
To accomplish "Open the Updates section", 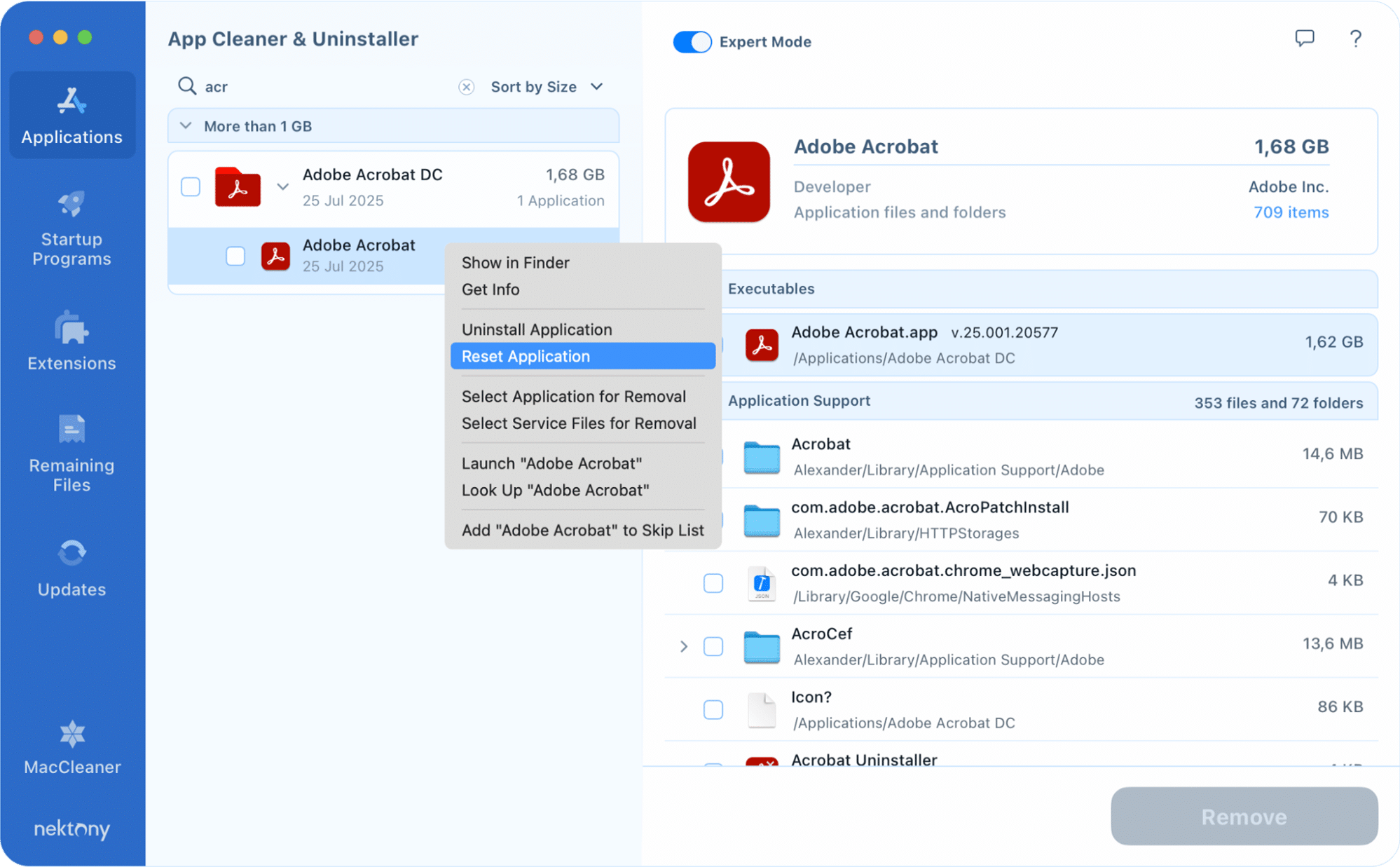I will click(71, 568).
